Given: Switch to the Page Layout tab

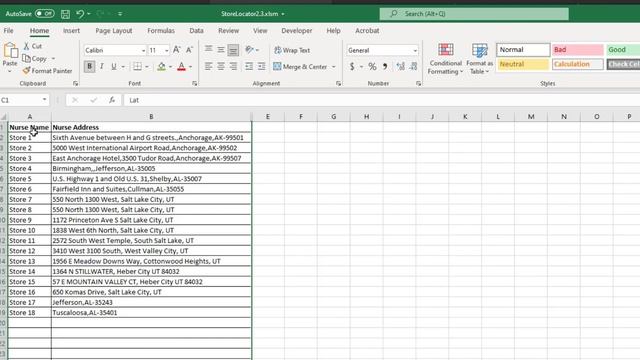Looking at the screenshot, I should 113,31.
